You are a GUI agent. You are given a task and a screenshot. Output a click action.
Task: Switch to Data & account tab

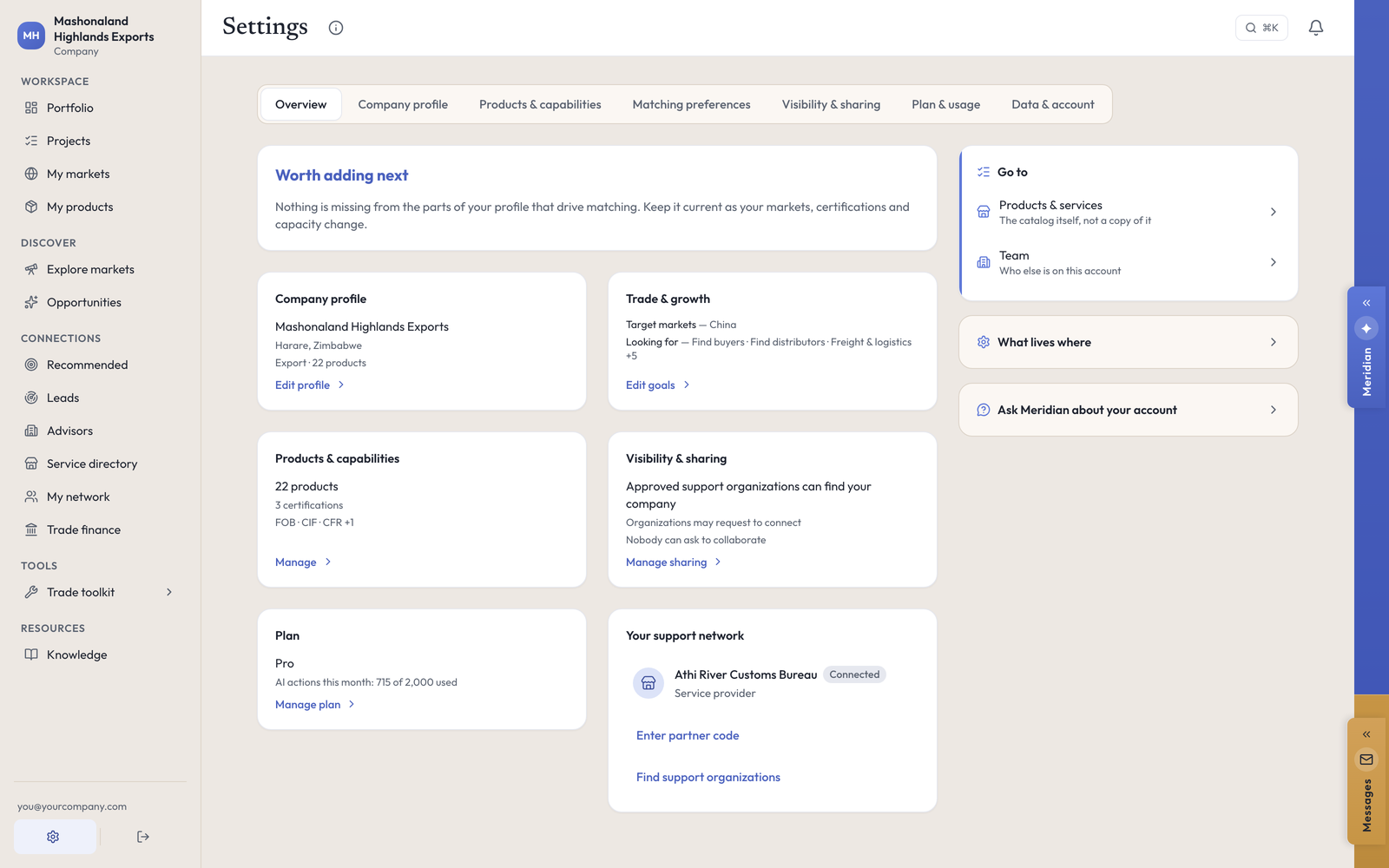(x=1052, y=104)
